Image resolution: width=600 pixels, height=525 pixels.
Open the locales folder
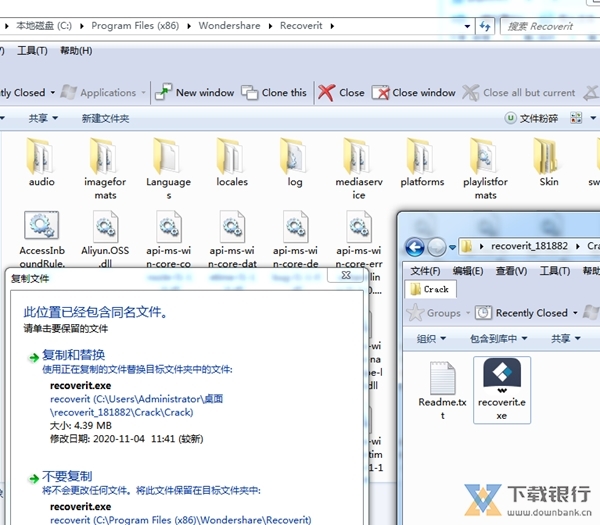(x=232, y=164)
